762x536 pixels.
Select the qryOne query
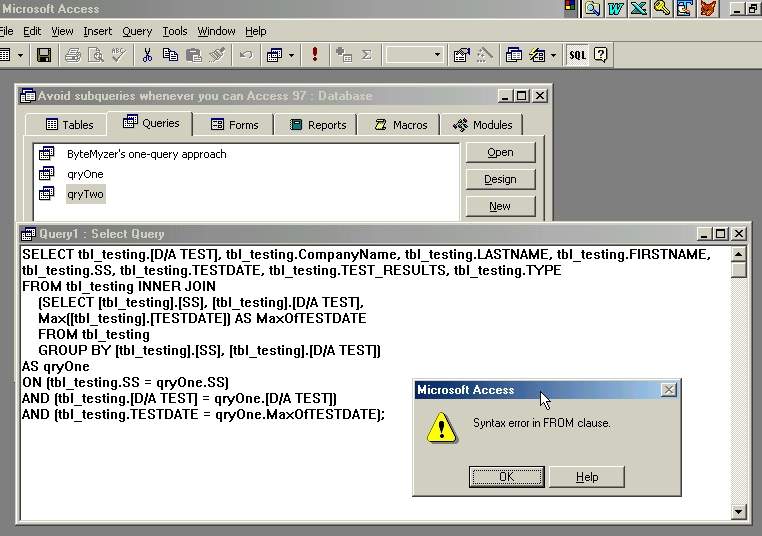point(85,174)
